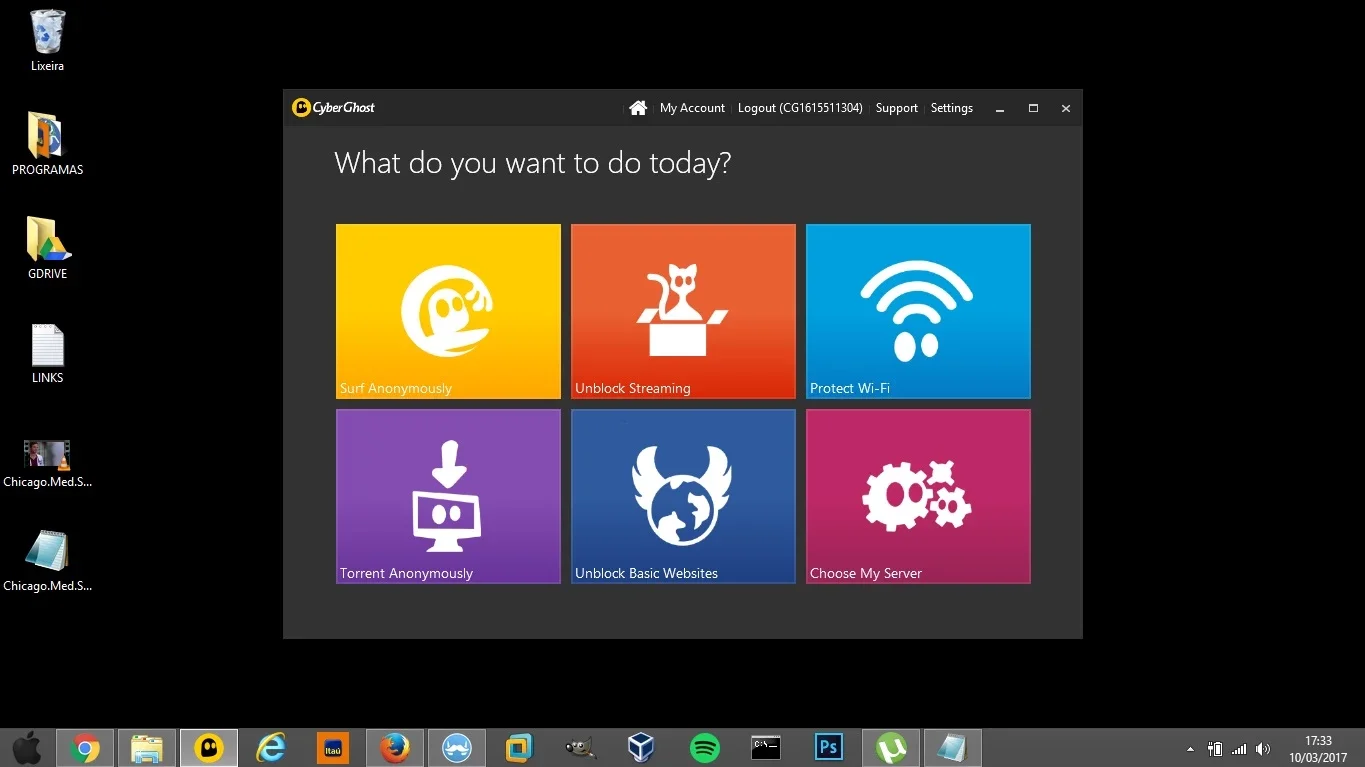Click Logout (CG1615511304)
Image resolution: width=1365 pixels, height=767 pixels.
[x=800, y=108]
